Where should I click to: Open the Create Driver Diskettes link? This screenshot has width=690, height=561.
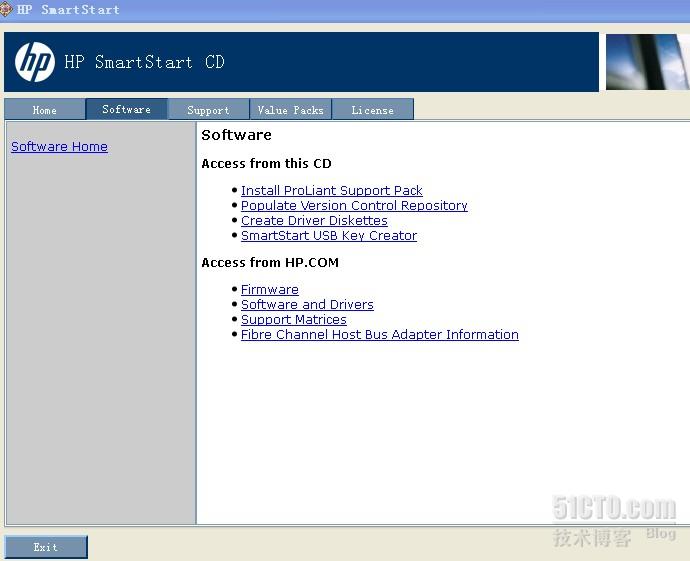[314, 220]
